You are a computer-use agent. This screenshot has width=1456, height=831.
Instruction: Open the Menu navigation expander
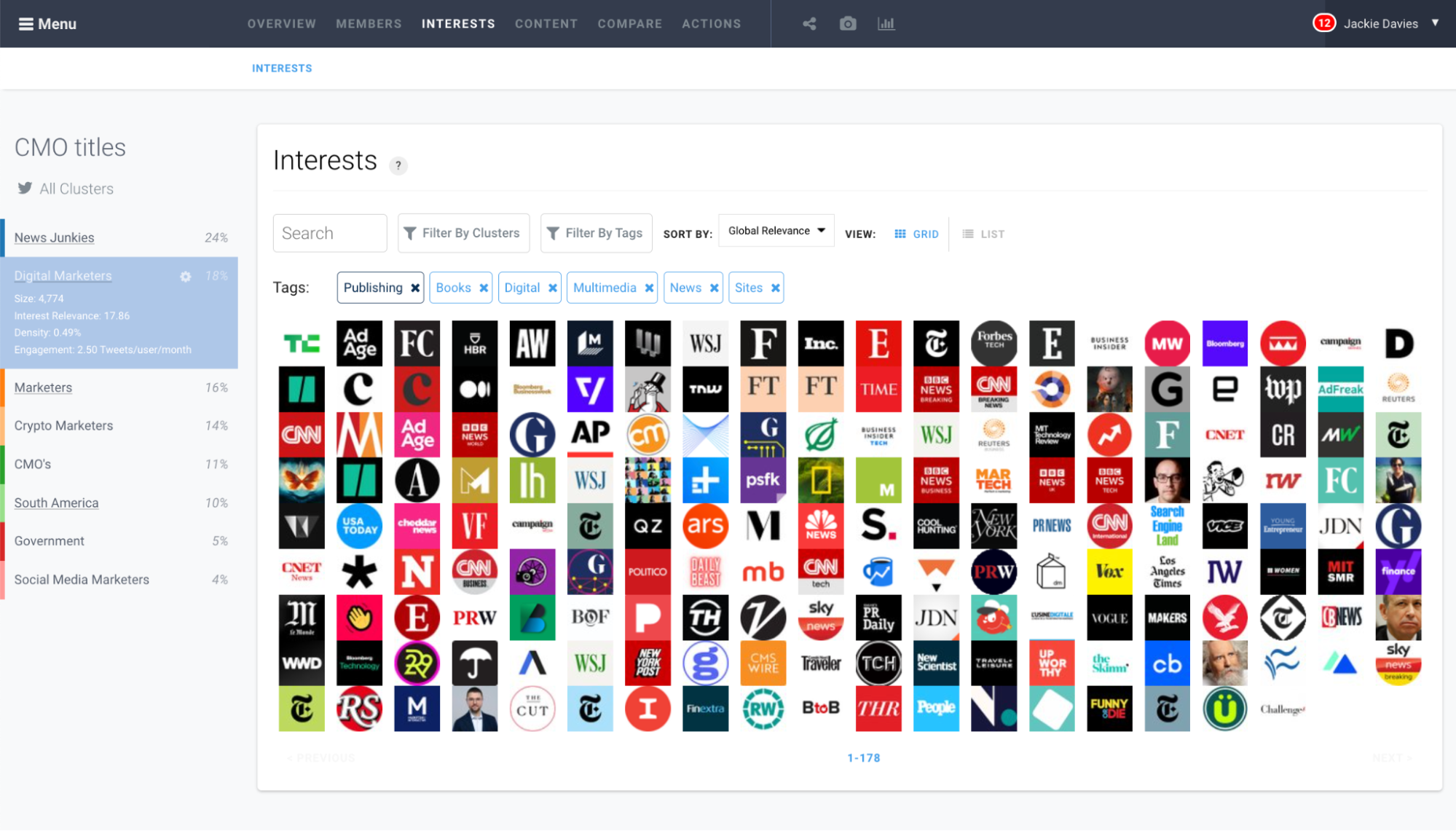click(47, 23)
